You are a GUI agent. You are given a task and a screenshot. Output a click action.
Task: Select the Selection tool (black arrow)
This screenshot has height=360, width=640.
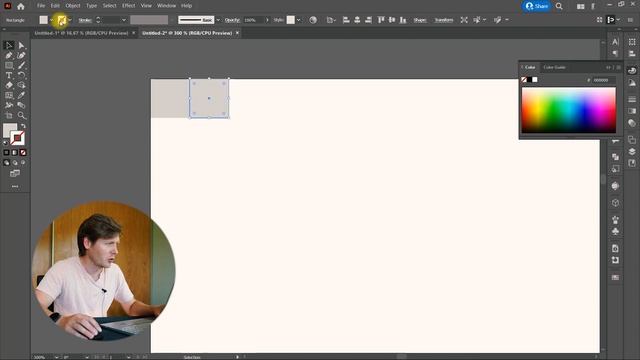[9, 45]
